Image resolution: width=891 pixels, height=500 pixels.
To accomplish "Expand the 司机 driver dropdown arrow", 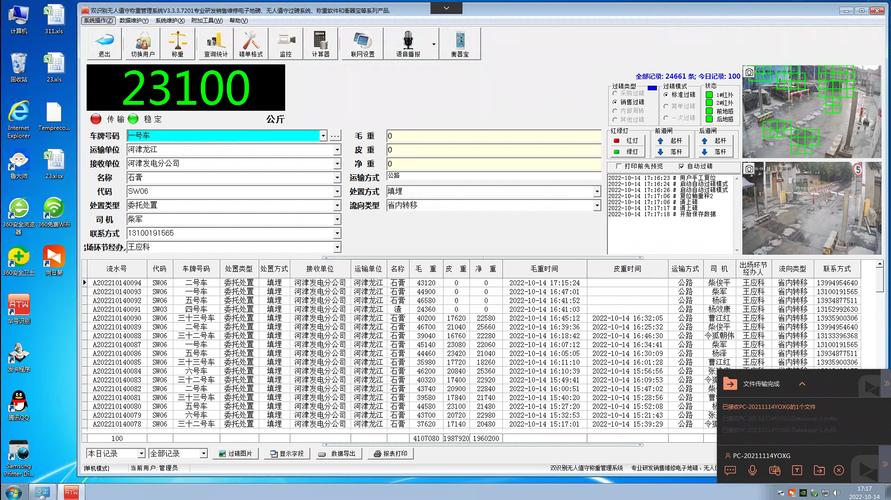I will click(337, 219).
